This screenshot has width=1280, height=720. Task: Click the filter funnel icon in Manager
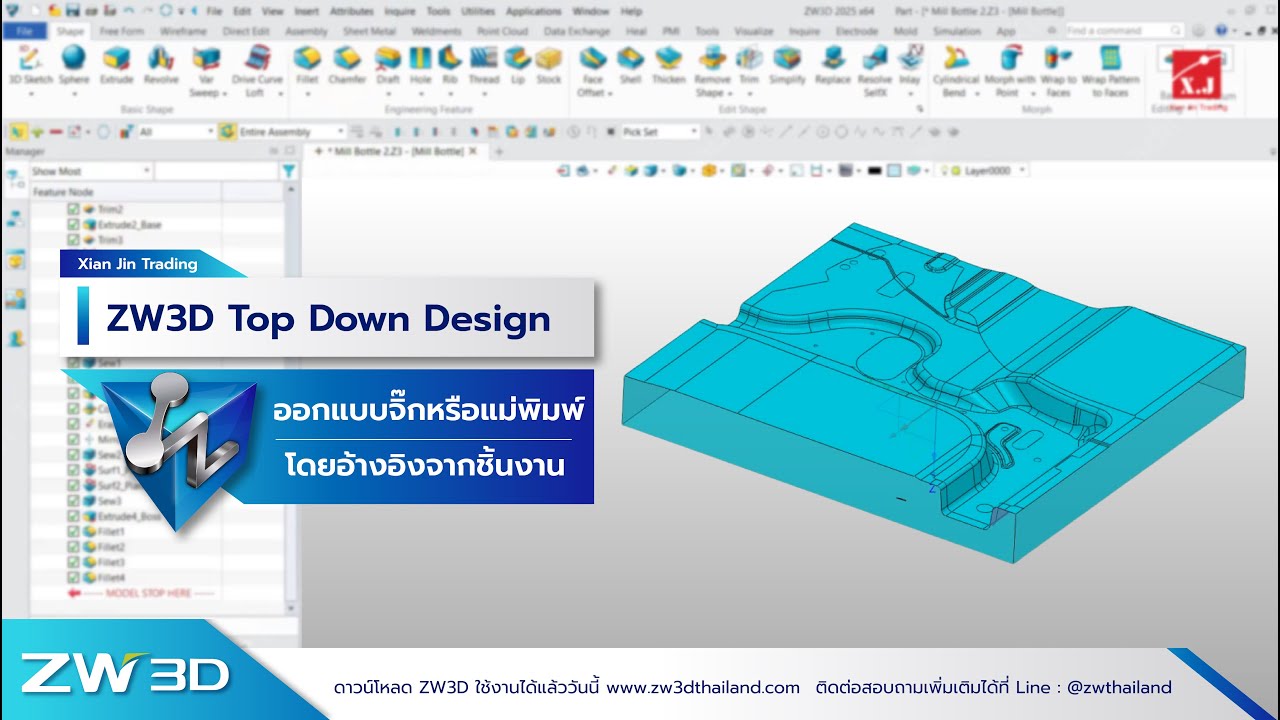click(x=289, y=172)
